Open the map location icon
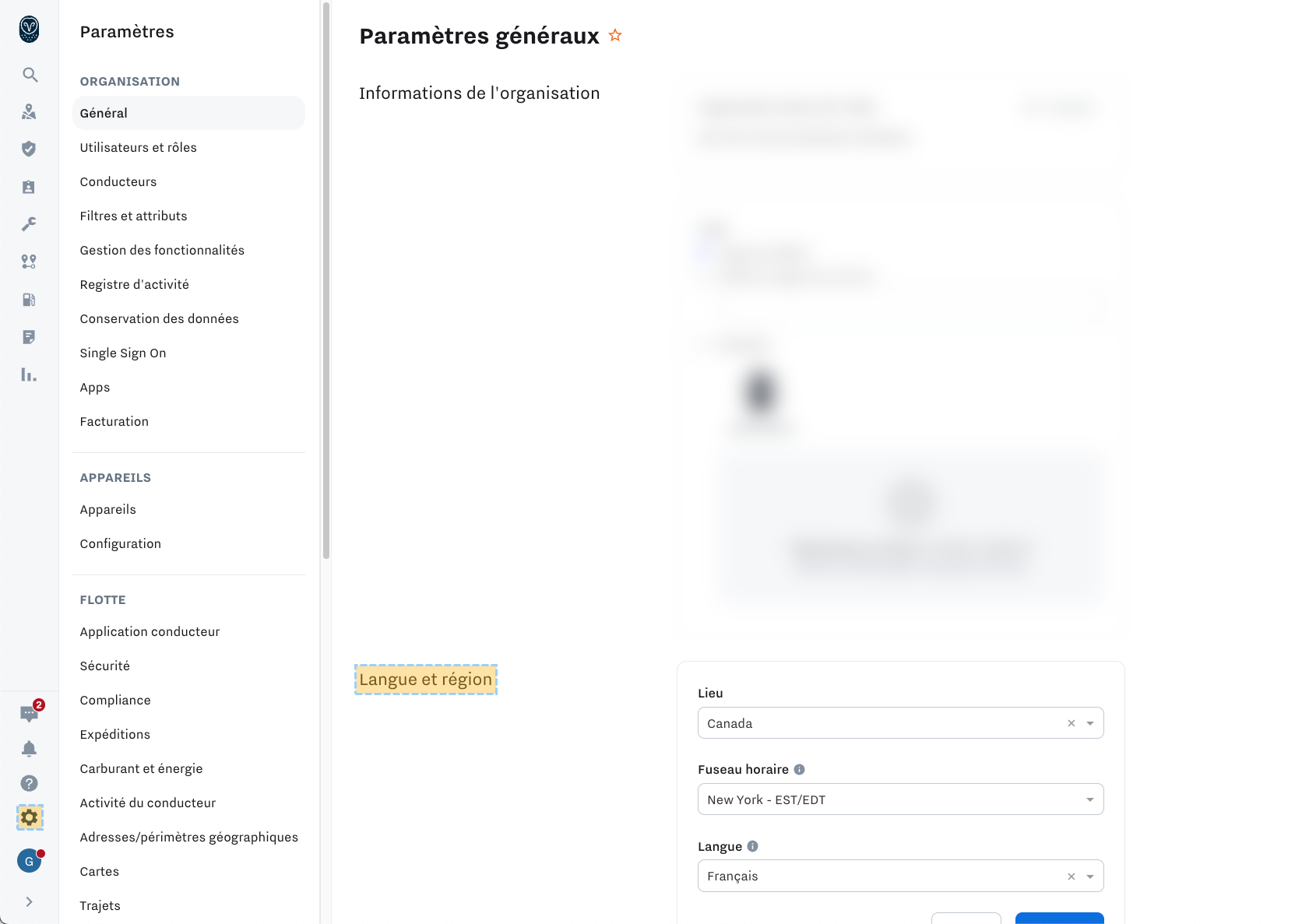The width and height of the screenshot is (1309, 924). (29, 112)
